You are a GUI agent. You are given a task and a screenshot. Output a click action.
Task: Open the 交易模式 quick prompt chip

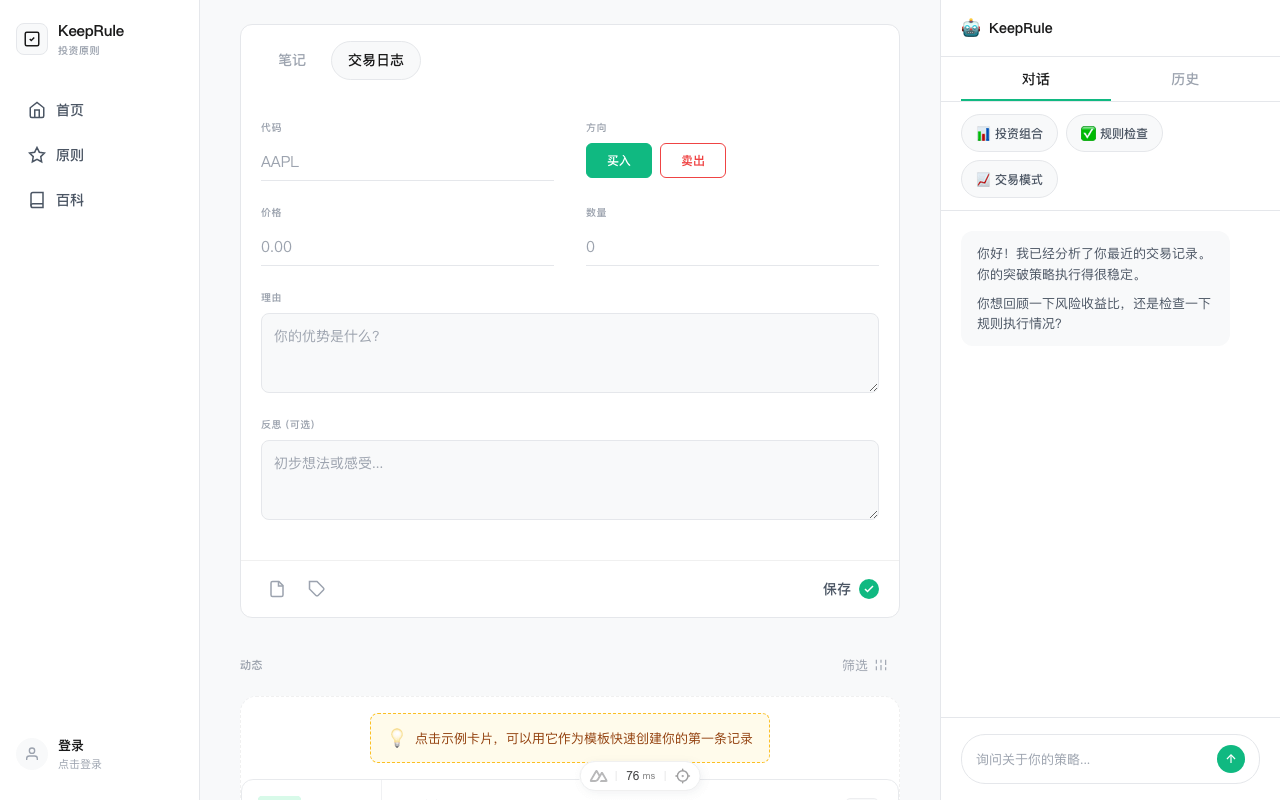pos(1009,179)
